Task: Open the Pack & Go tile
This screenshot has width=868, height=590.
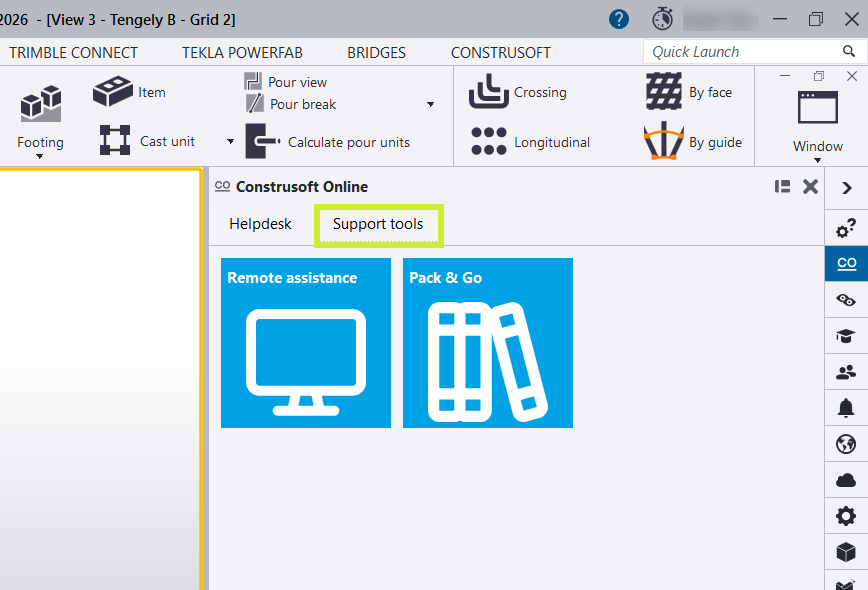Action: click(488, 343)
